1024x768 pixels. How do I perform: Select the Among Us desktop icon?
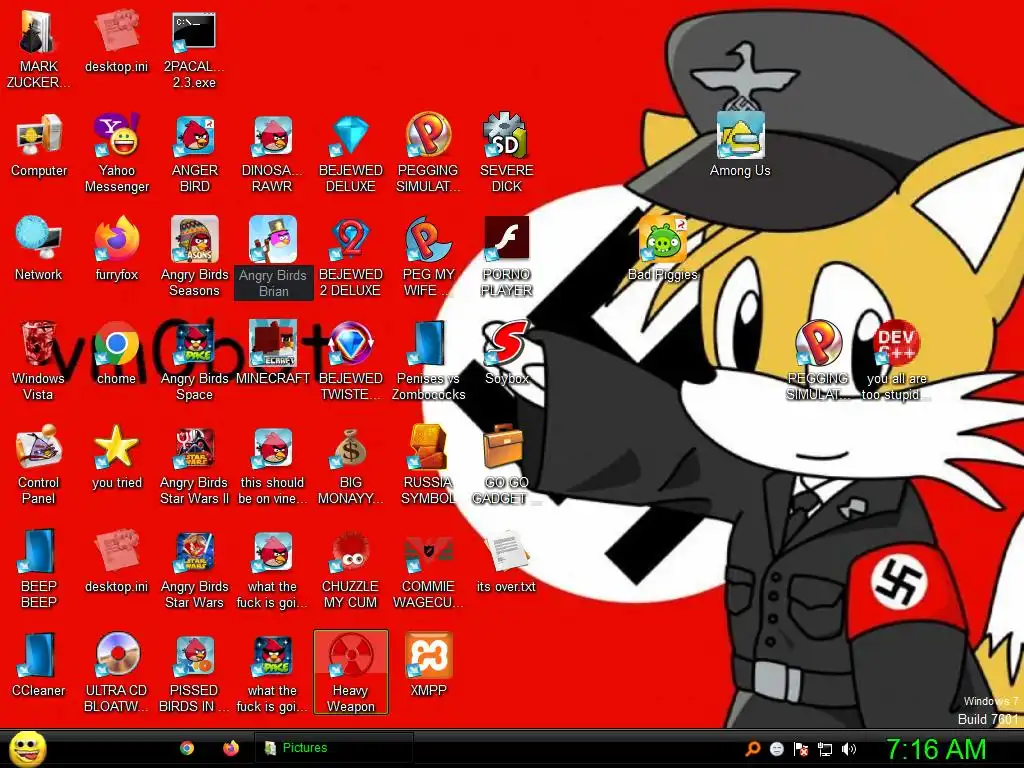(x=740, y=144)
